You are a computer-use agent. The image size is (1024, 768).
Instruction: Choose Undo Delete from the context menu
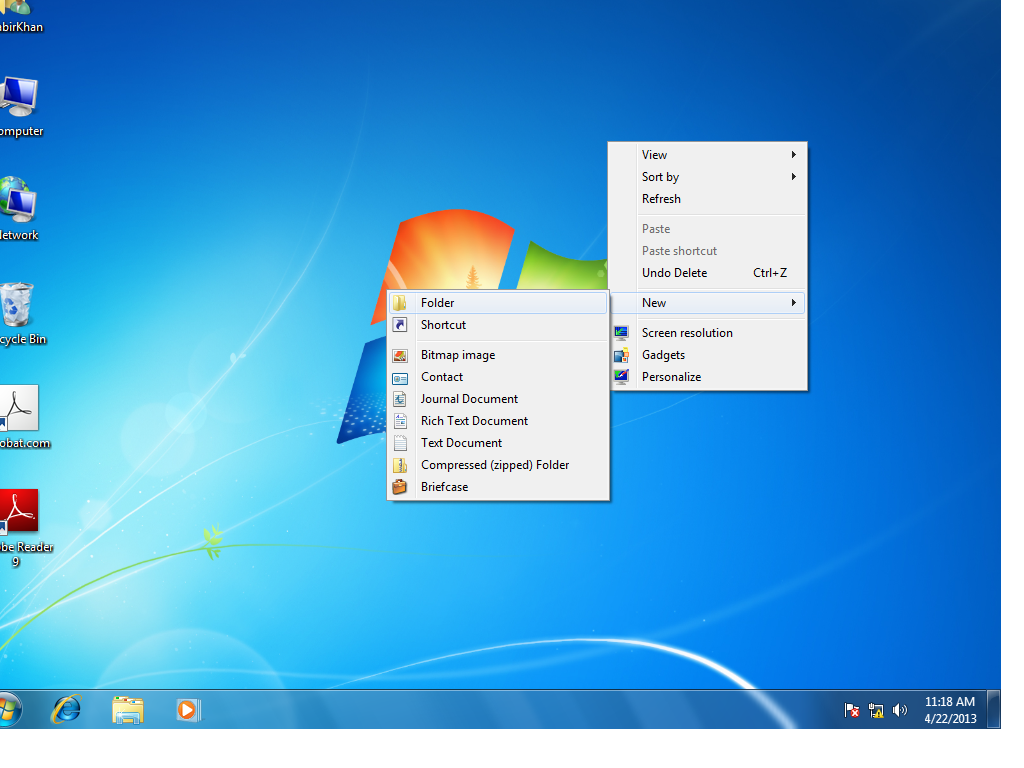(x=708, y=273)
